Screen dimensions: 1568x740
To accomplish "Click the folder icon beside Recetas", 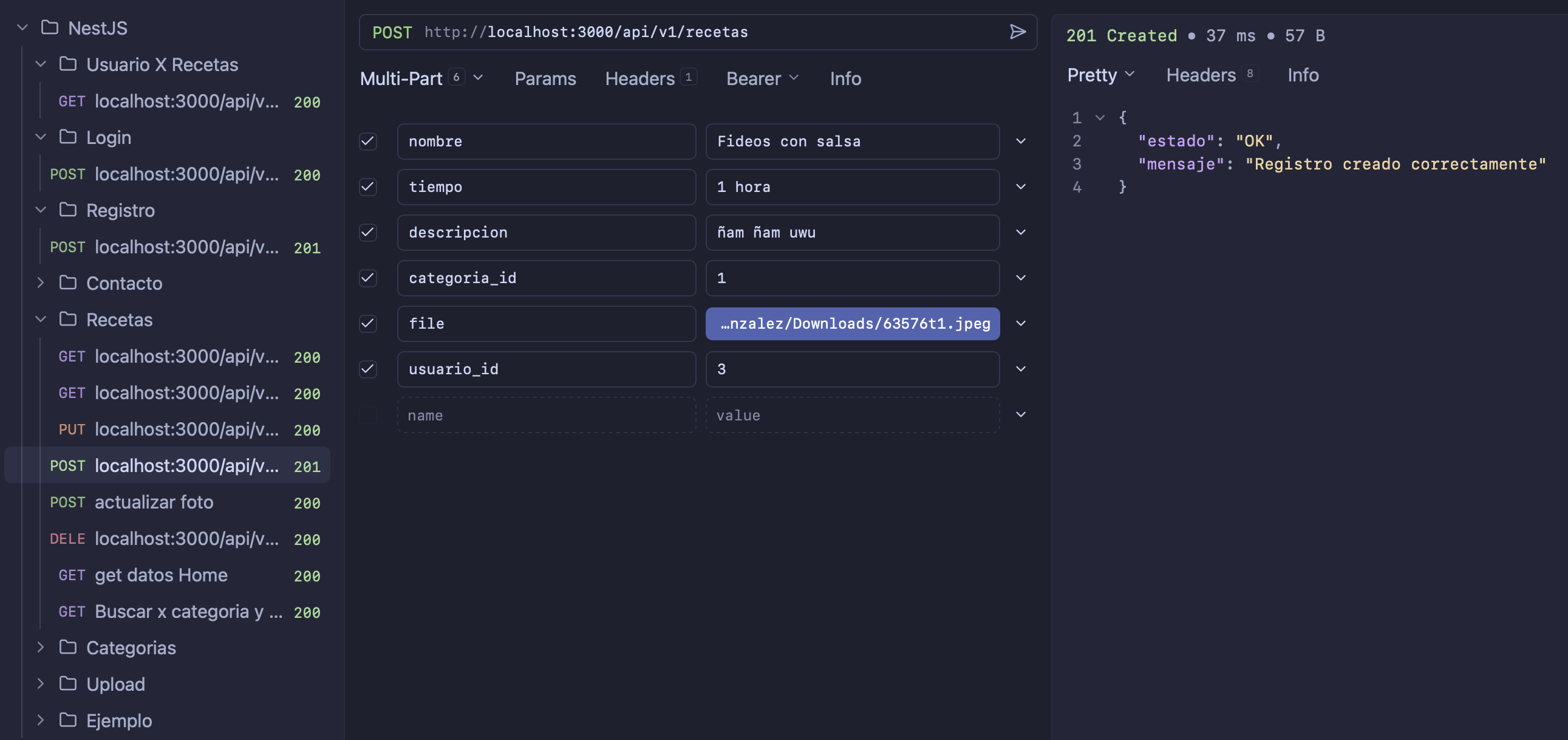I will 67,318.
